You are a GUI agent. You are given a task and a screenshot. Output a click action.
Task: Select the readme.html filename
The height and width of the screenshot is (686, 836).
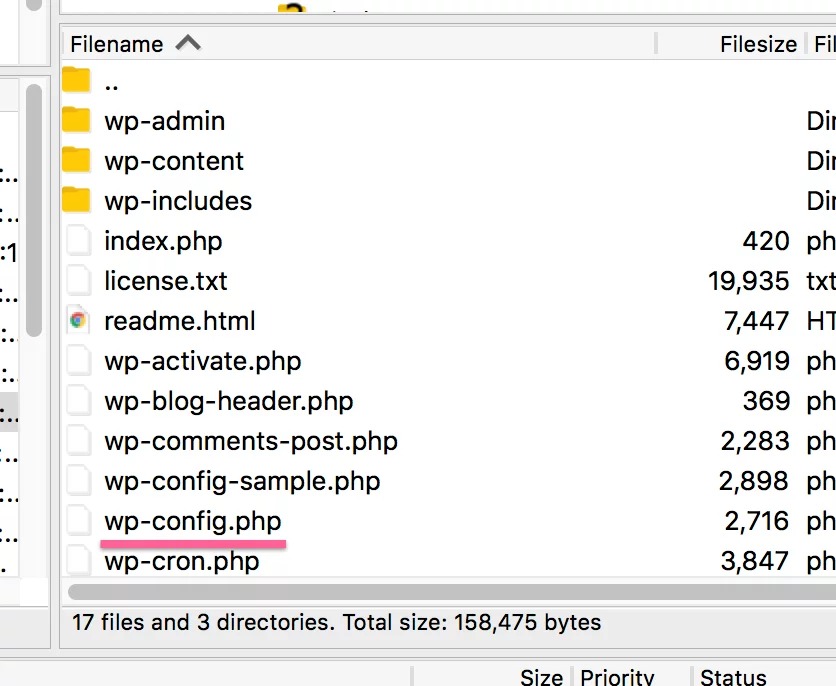(x=180, y=321)
